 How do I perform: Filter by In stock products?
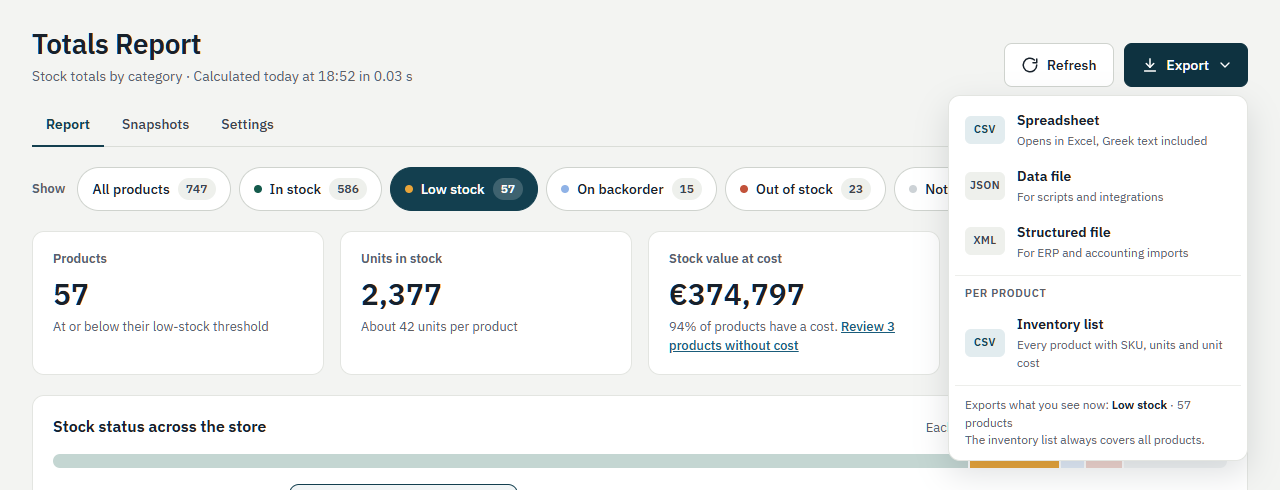pyautogui.click(x=310, y=189)
